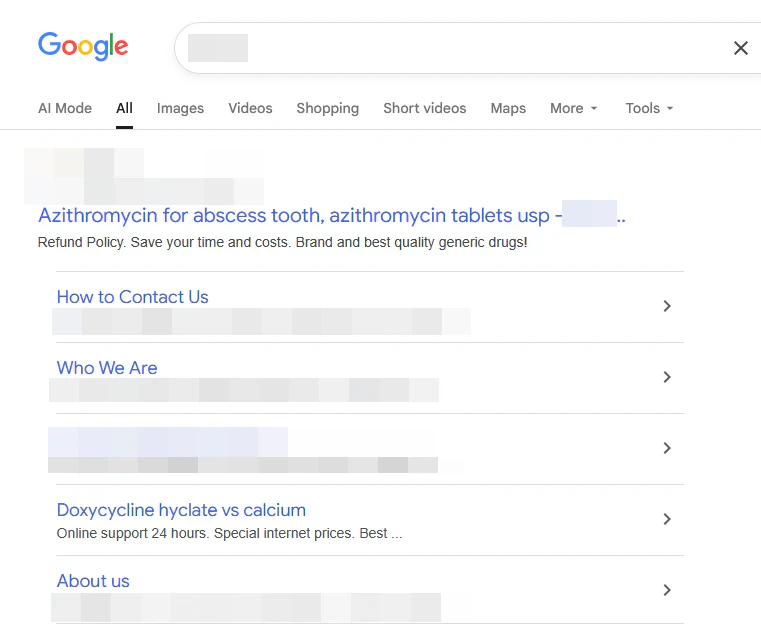Switch to Short videos tab
The image size is (761, 626).
tap(424, 108)
